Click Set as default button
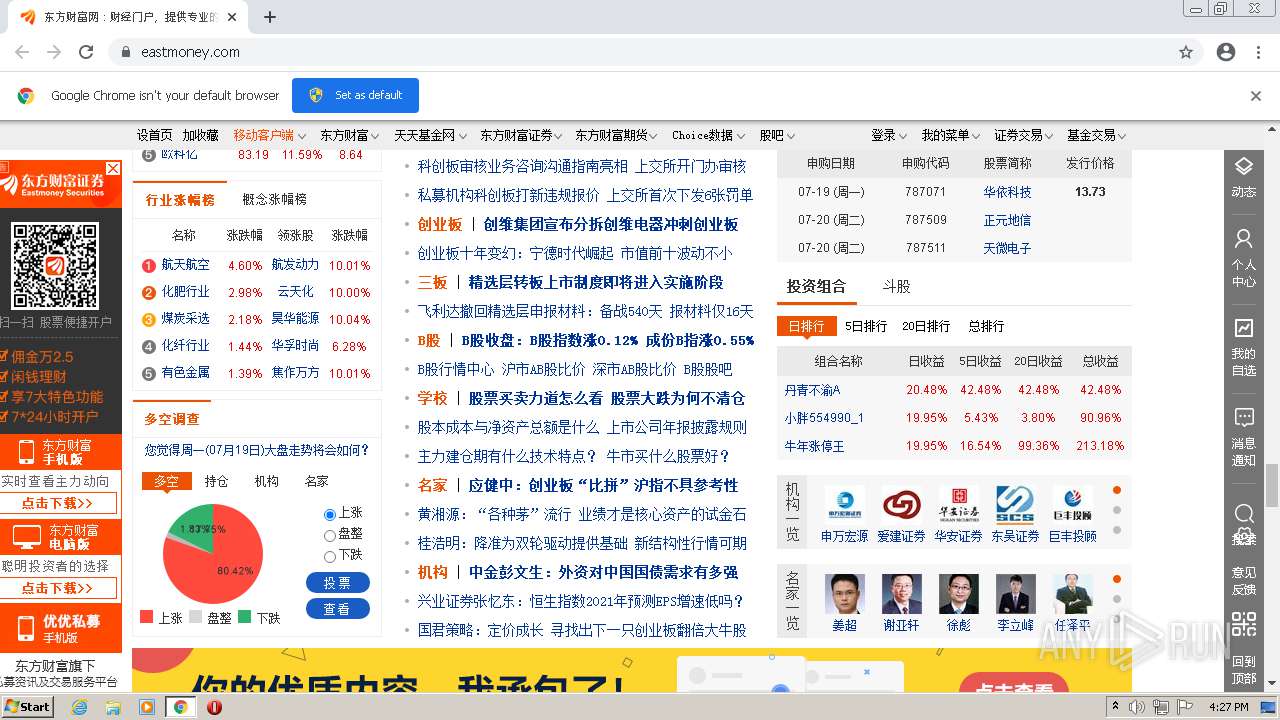 355,95
